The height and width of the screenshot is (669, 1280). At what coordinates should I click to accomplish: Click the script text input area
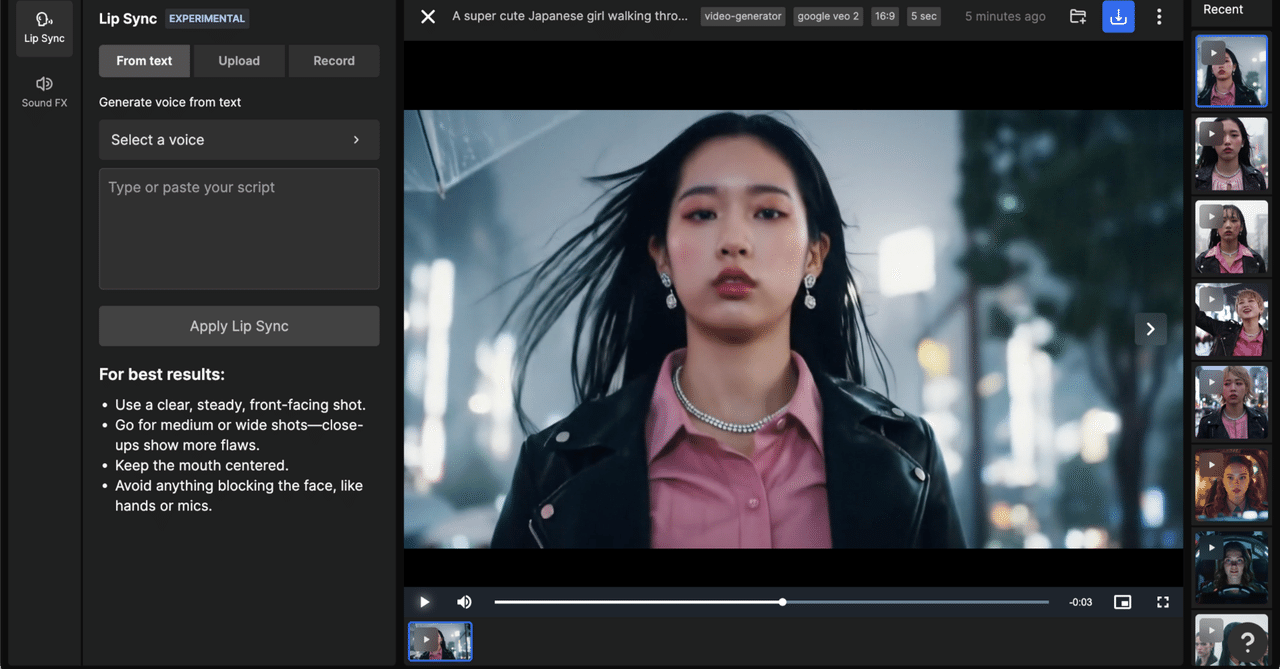[x=238, y=228]
